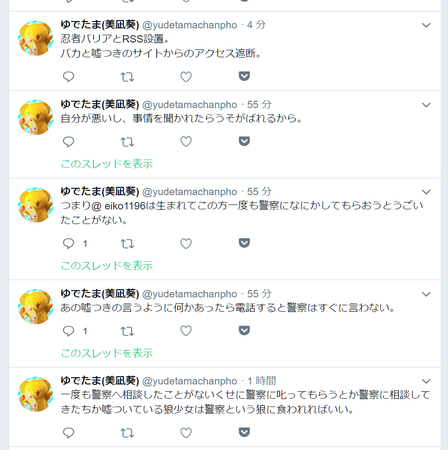Reply to the tweet mentioning @eiko1196

tap(68, 244)
